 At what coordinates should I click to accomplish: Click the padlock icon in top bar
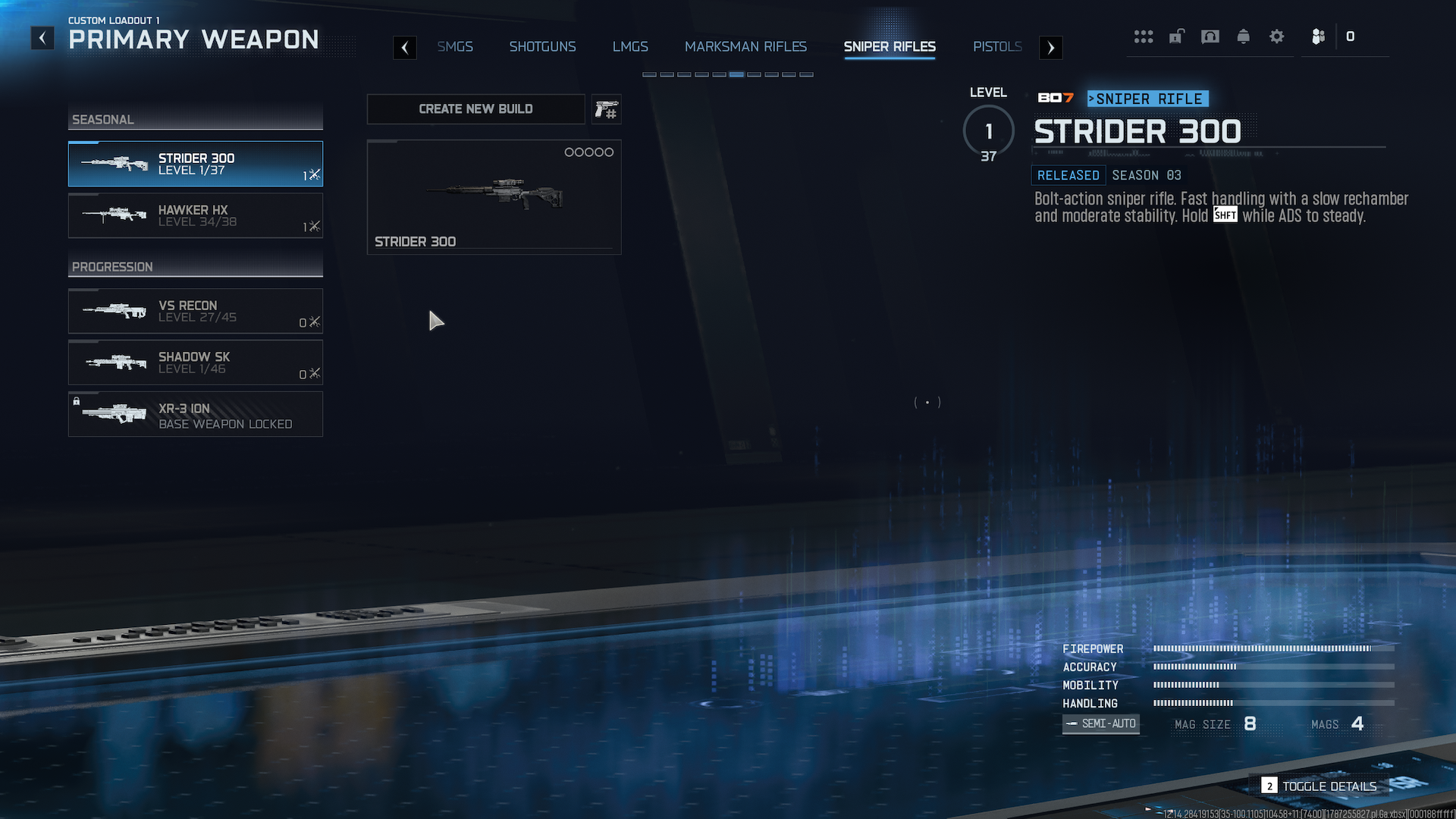(x=1176, y=36)
